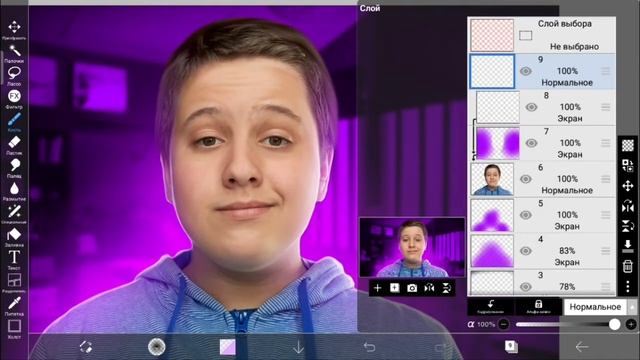Tap vertical flip icon in right strip

[628, 226]
